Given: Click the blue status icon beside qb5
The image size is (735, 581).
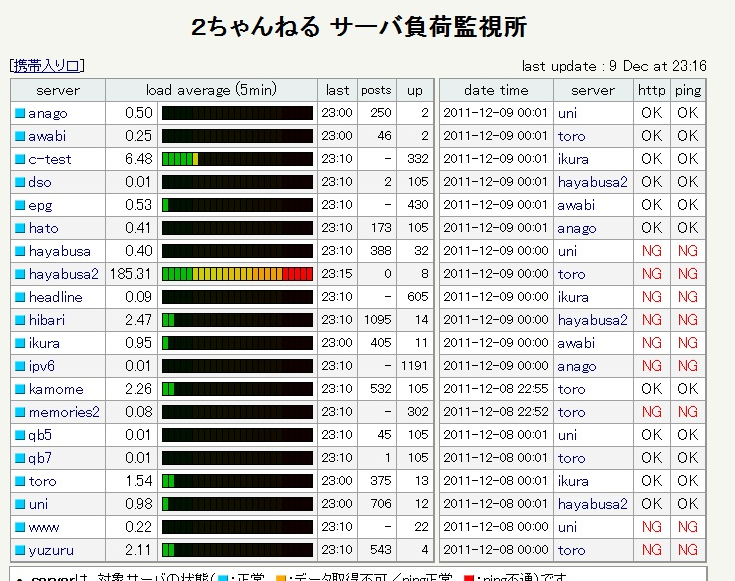Looking at the screenshot, I should pyautogui.click(x=20, y=435).
